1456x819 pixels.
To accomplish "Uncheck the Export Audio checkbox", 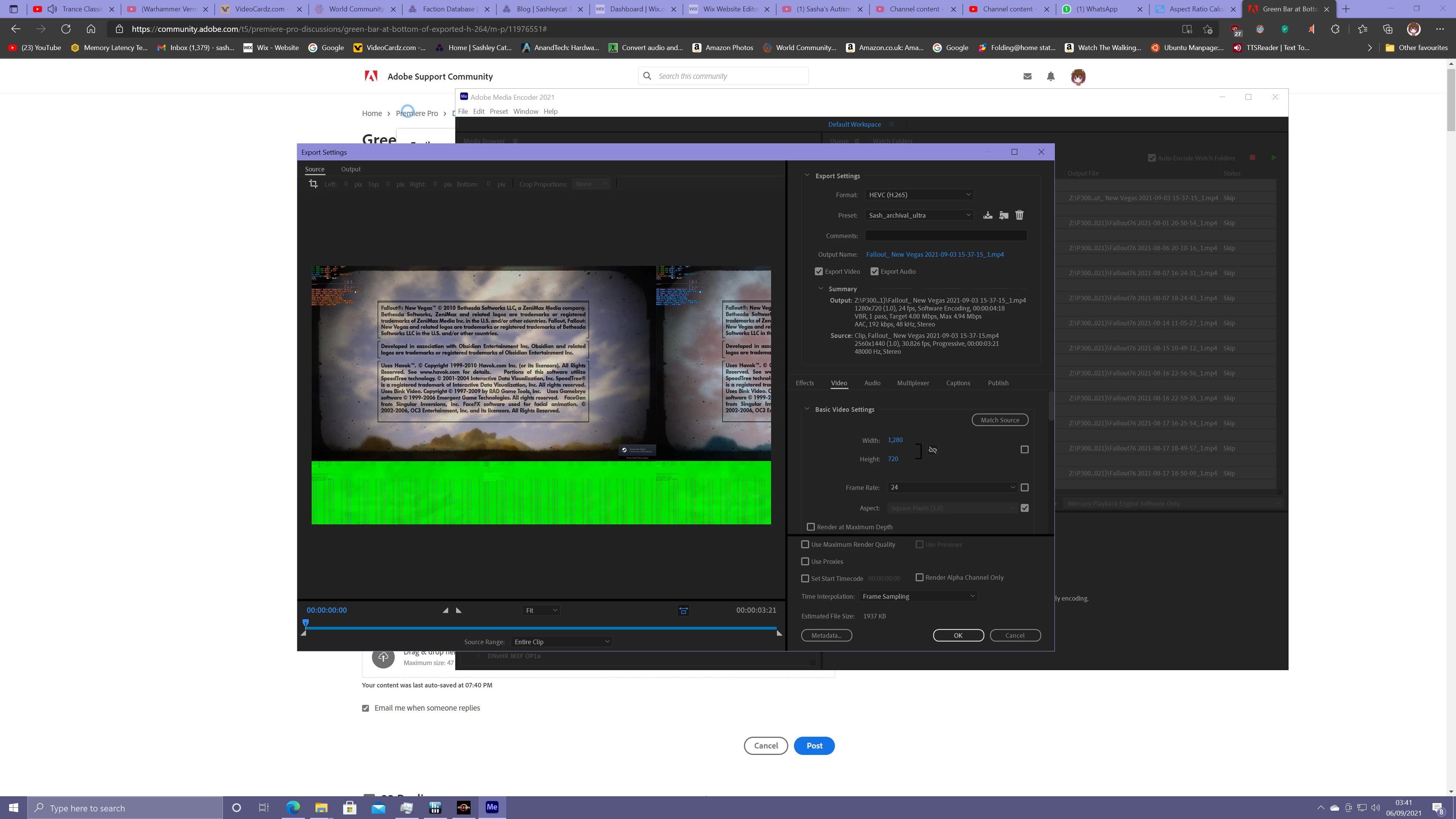I will coord(874,272).
